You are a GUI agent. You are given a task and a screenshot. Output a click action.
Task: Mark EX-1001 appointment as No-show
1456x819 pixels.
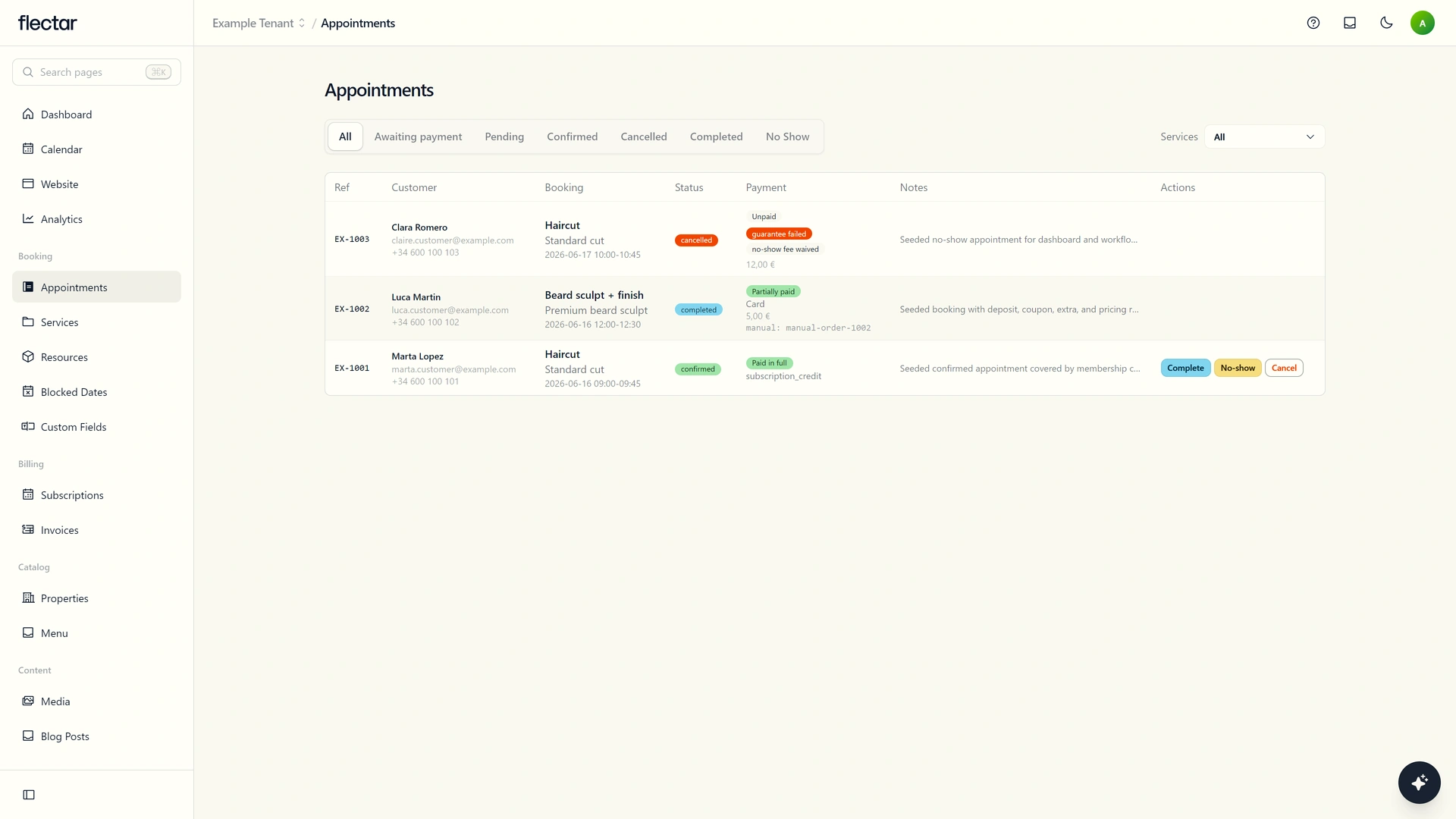1238,368
